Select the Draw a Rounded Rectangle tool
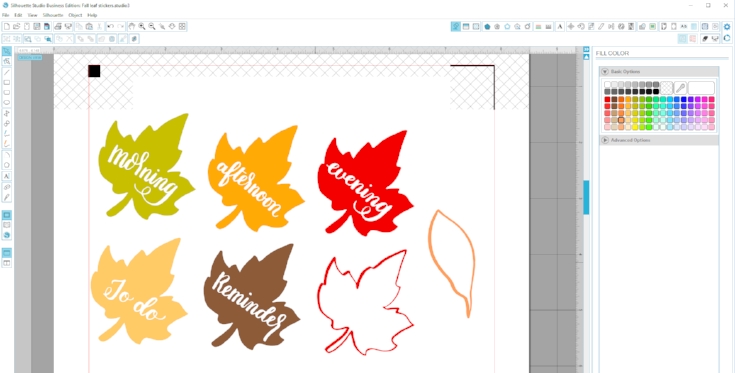 [x=7, y=92]
